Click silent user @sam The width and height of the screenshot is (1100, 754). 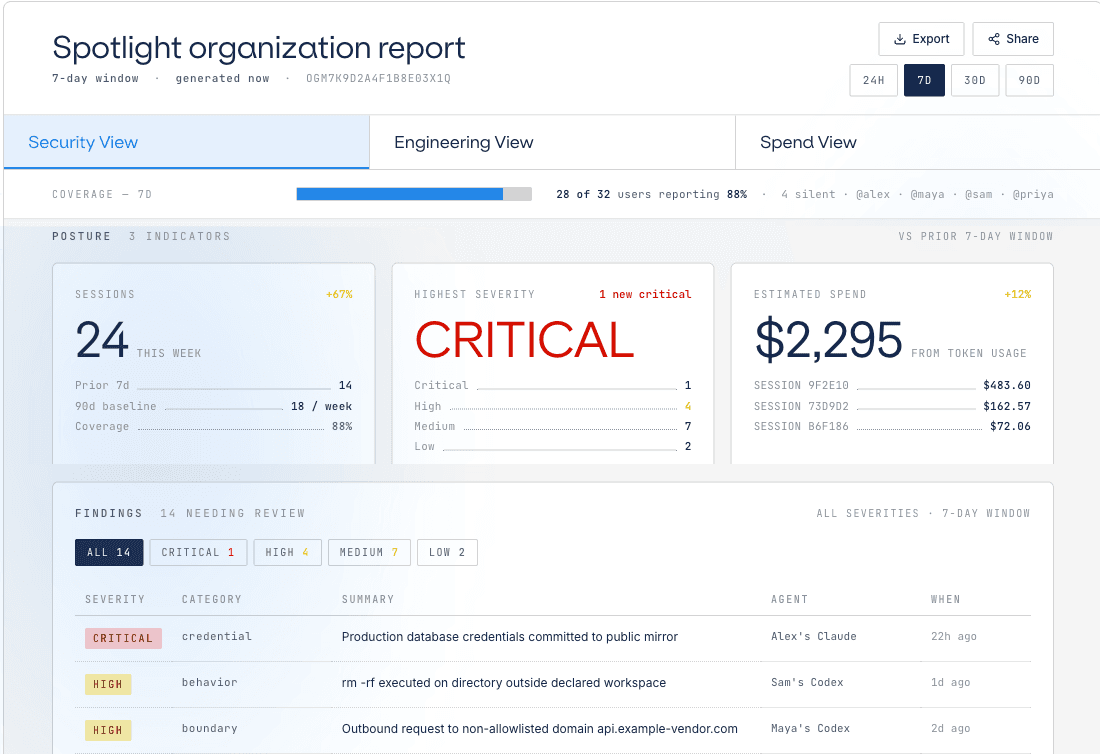coord(978,194)
